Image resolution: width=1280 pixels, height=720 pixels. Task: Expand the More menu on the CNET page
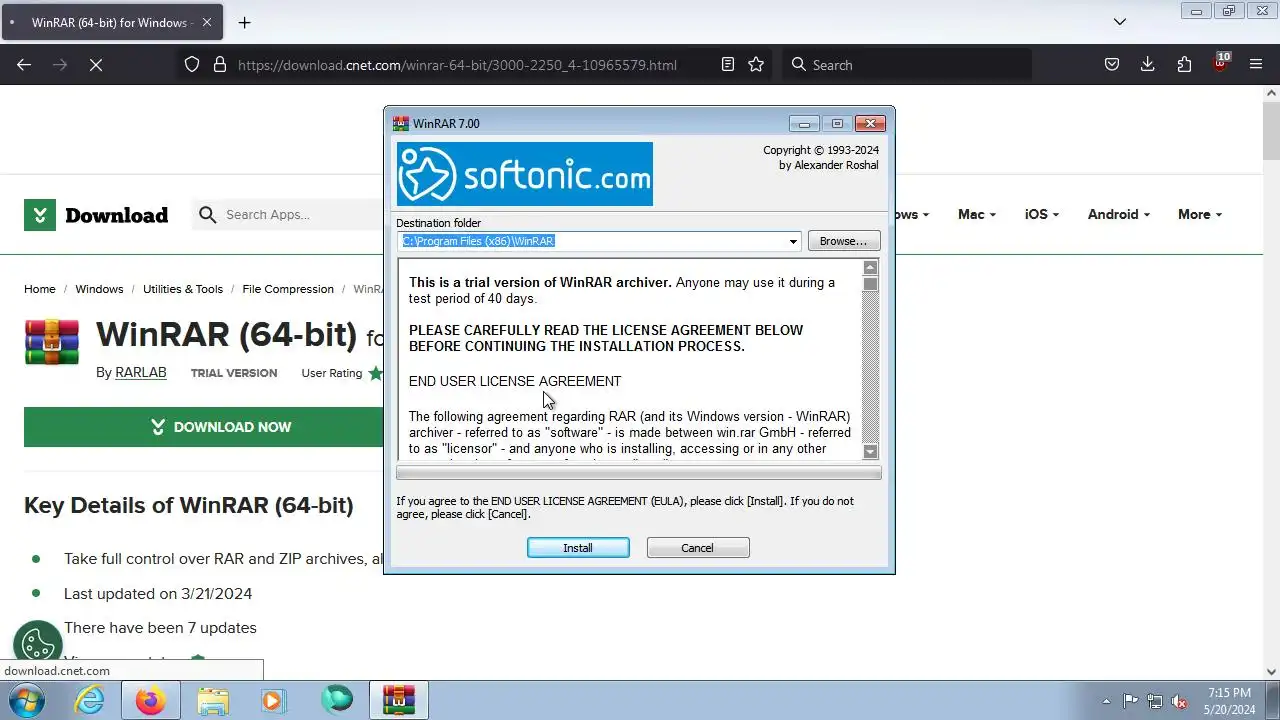[x=1199, y=215]
